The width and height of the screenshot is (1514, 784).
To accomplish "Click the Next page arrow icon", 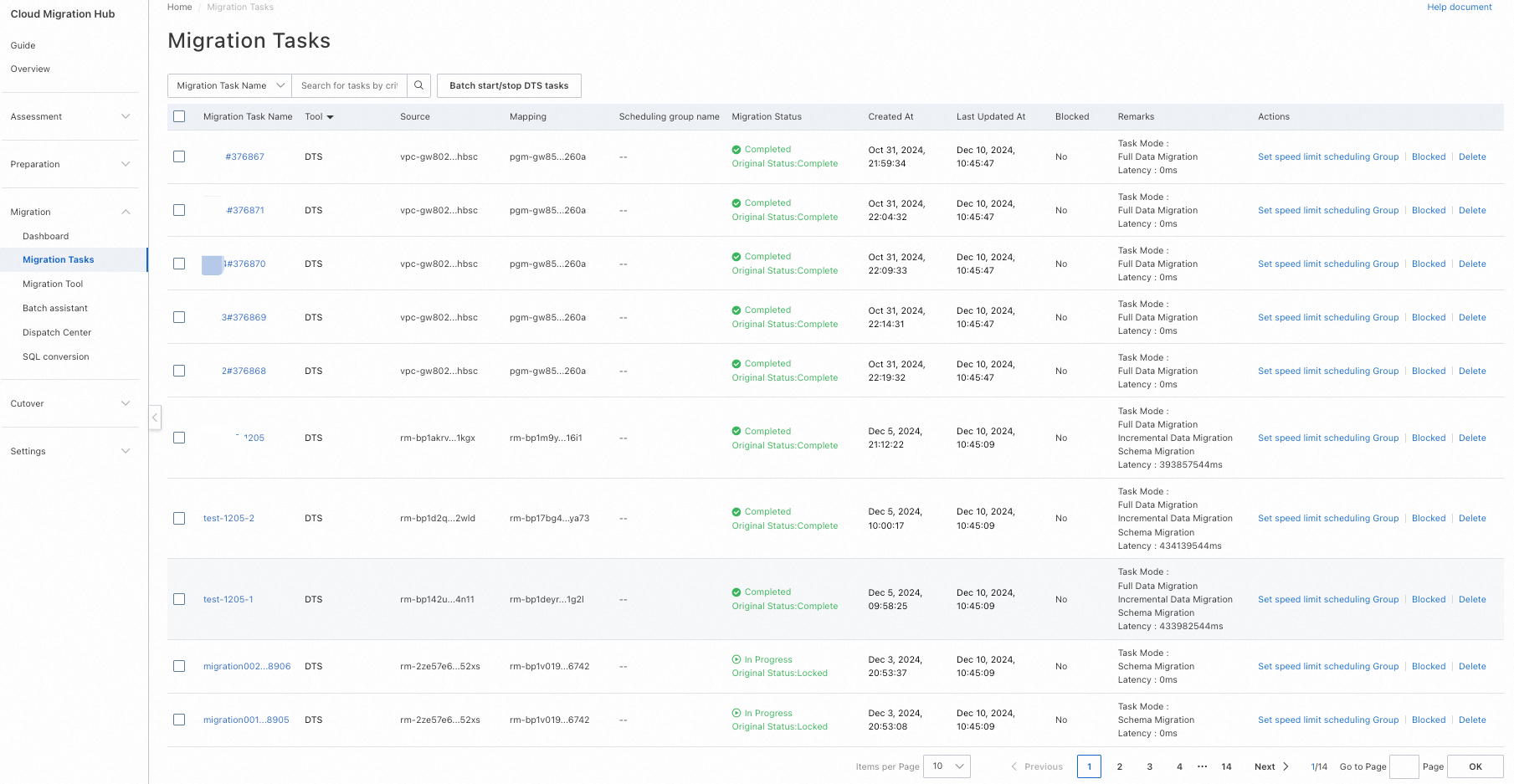I will pyautogui.click(x=1286, y=766).
